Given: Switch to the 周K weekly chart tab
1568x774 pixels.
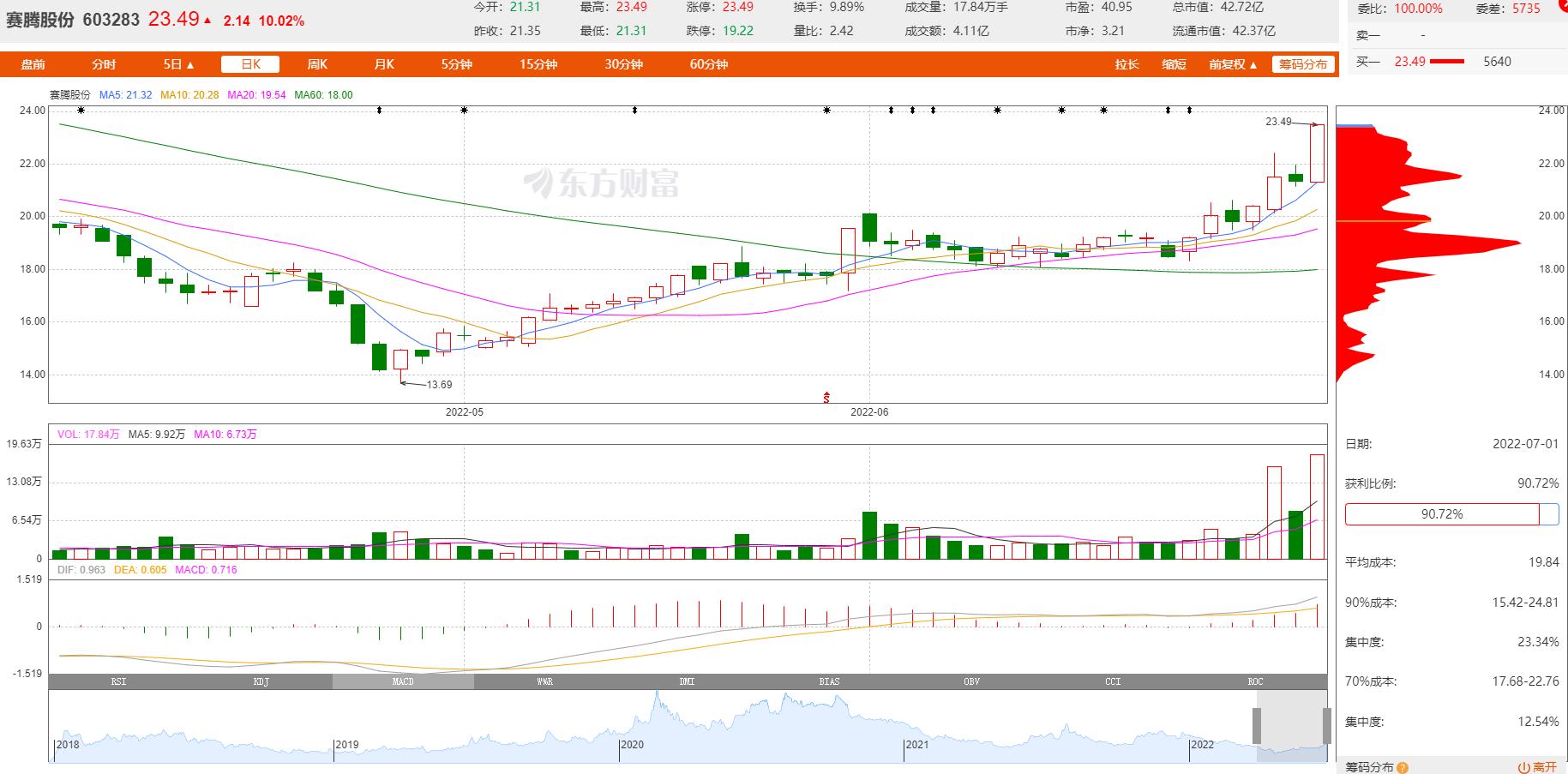Looking at the screenshot, I should (x=316, y=63).
